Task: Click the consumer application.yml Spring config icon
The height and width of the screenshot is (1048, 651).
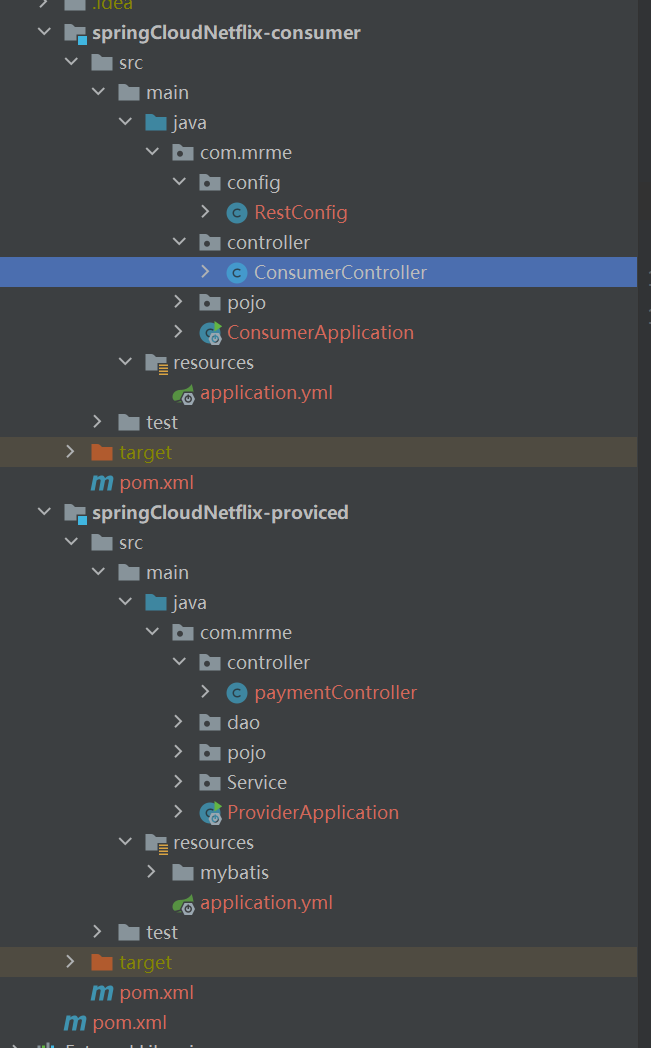Action: 183,393
